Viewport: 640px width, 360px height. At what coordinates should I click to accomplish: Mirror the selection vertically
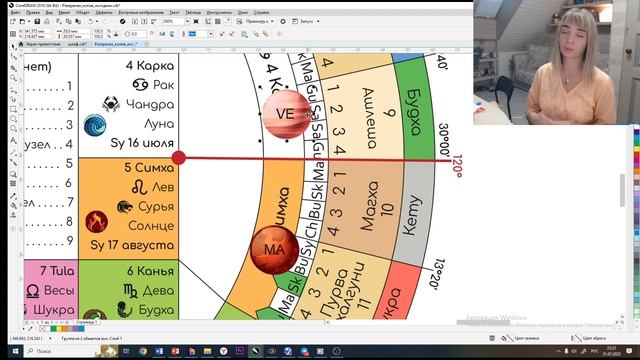coord(172,34)
